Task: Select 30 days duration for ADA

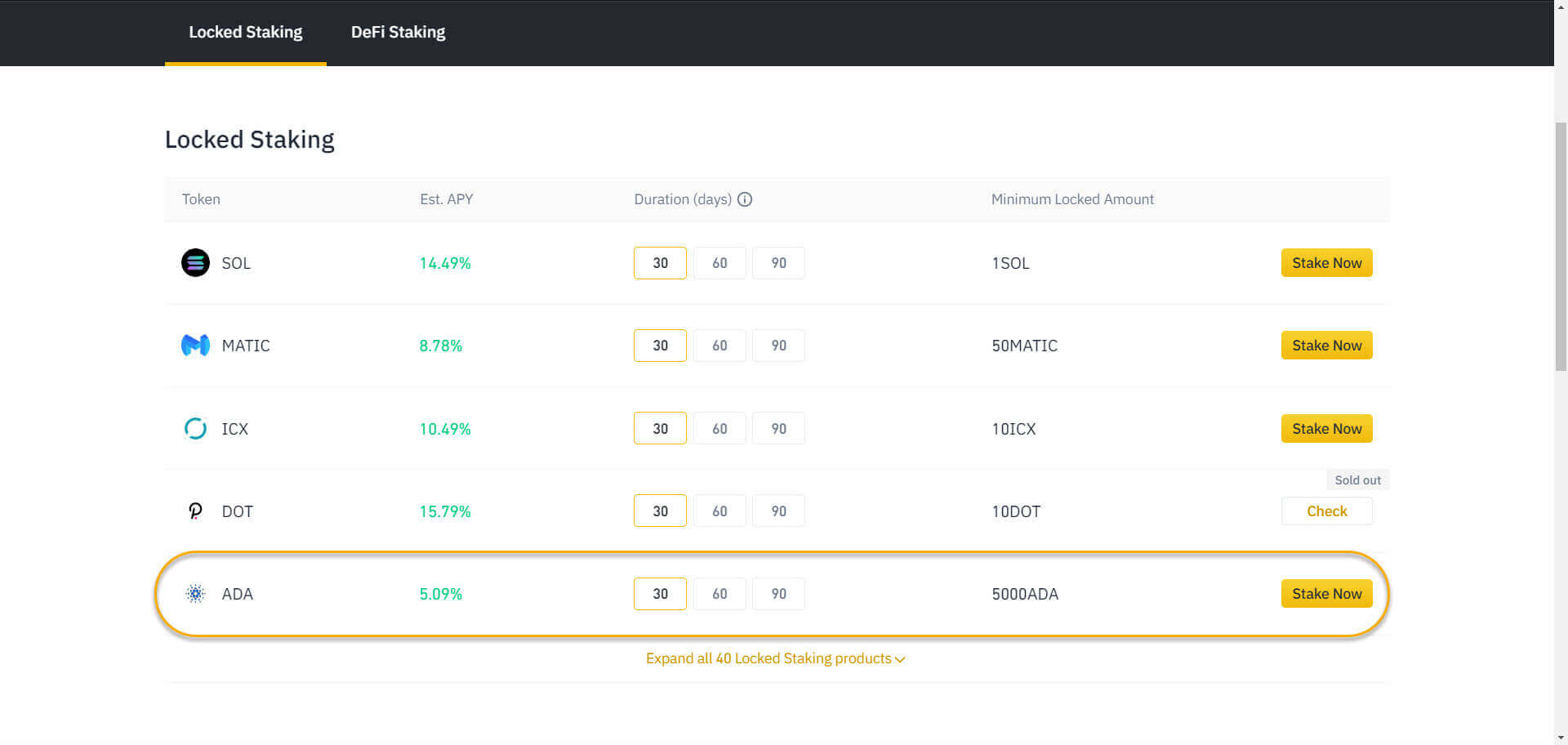Action: [x=660, y=594]
